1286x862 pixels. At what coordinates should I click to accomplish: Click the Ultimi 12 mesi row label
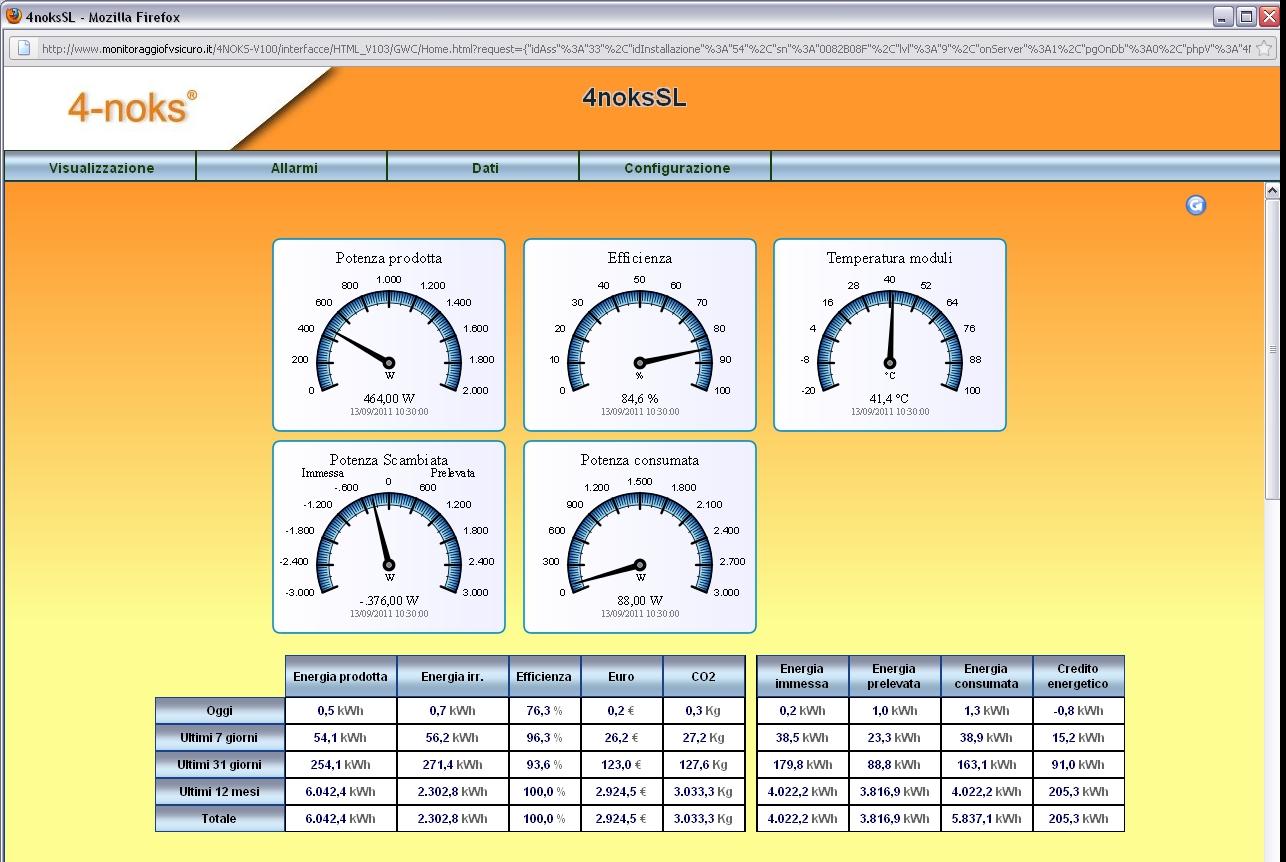pyautogui.click(x=220, y=791)
